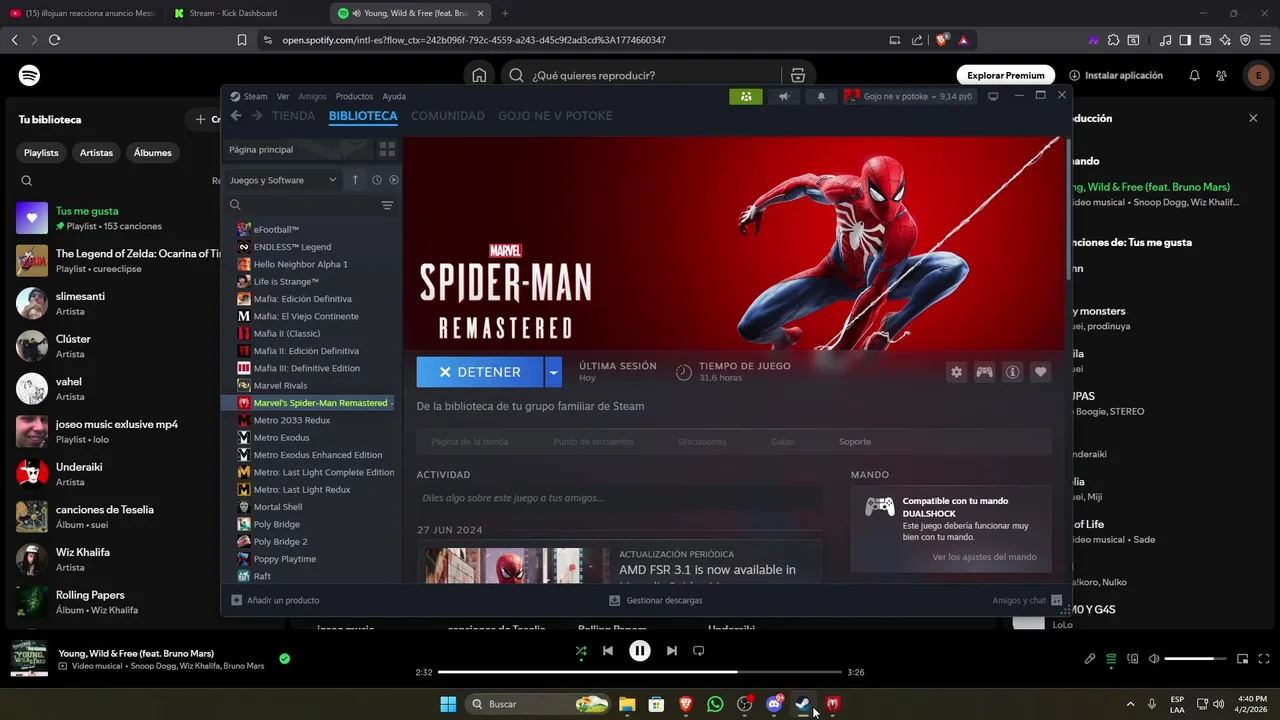Adjust Spotify volume slider
Image resolution: width=1280 pixels, height=720 pixels.
coord(1195,659)
